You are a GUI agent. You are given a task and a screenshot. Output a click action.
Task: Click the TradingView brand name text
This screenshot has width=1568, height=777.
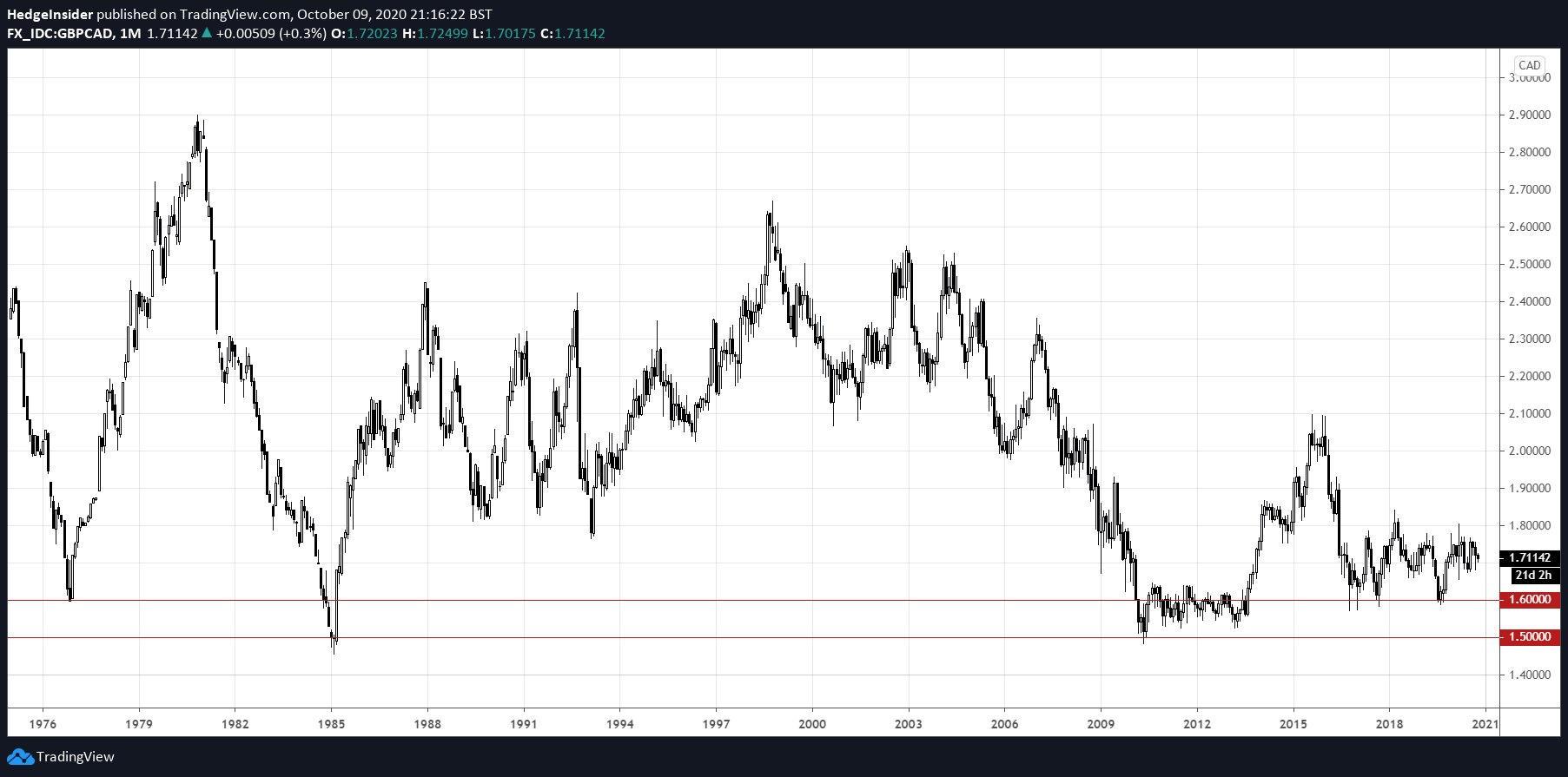coord(76,757)
